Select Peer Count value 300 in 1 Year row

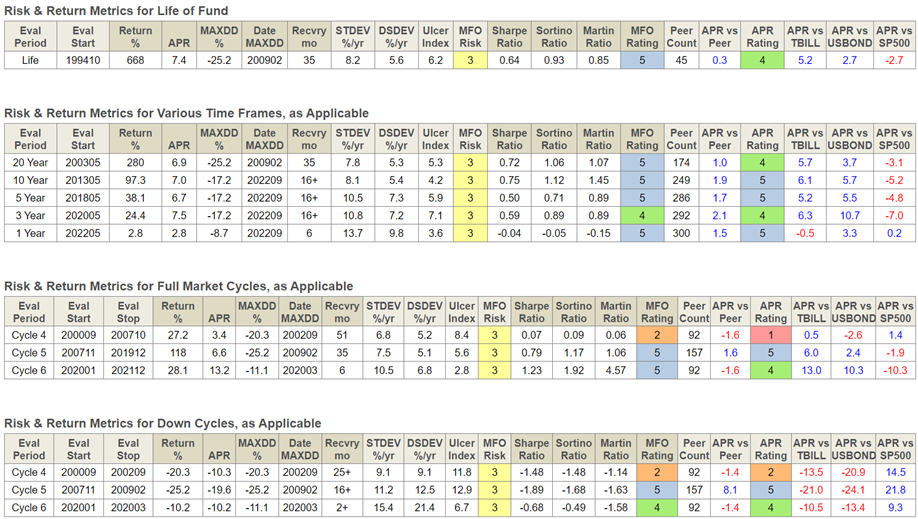click(681, 233)
